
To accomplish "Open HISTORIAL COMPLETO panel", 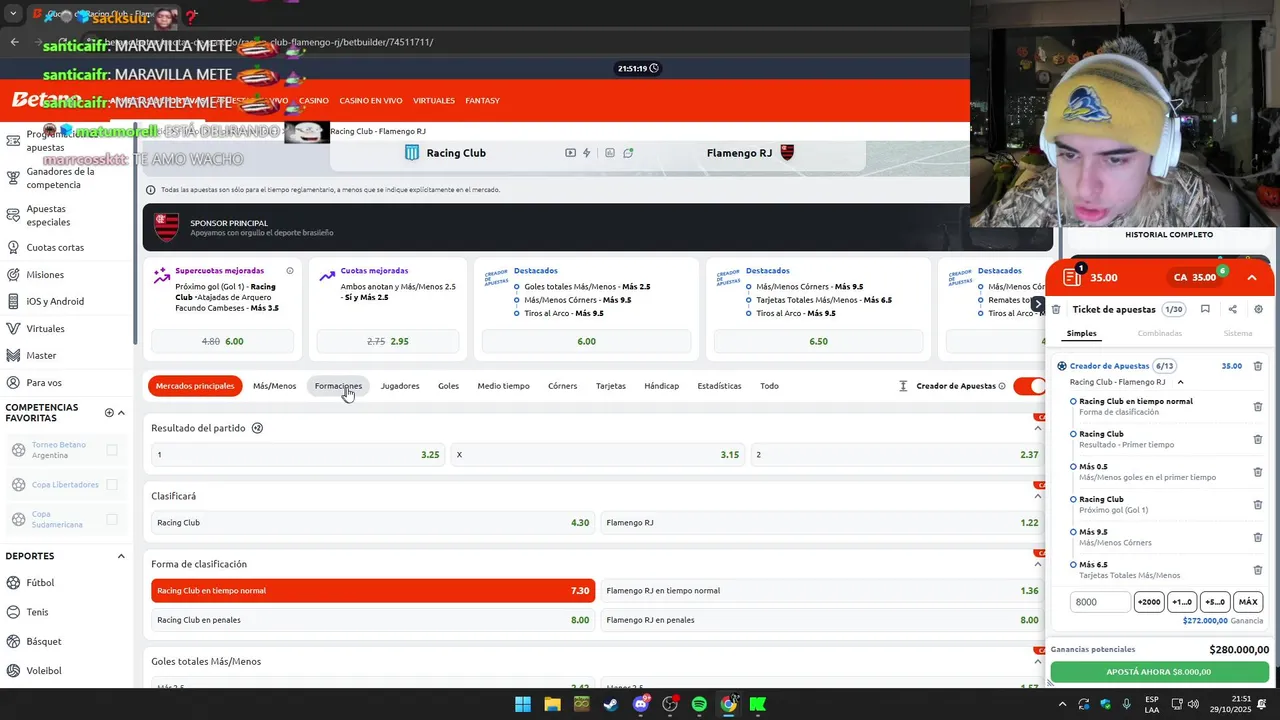I will coord(1168,235).
